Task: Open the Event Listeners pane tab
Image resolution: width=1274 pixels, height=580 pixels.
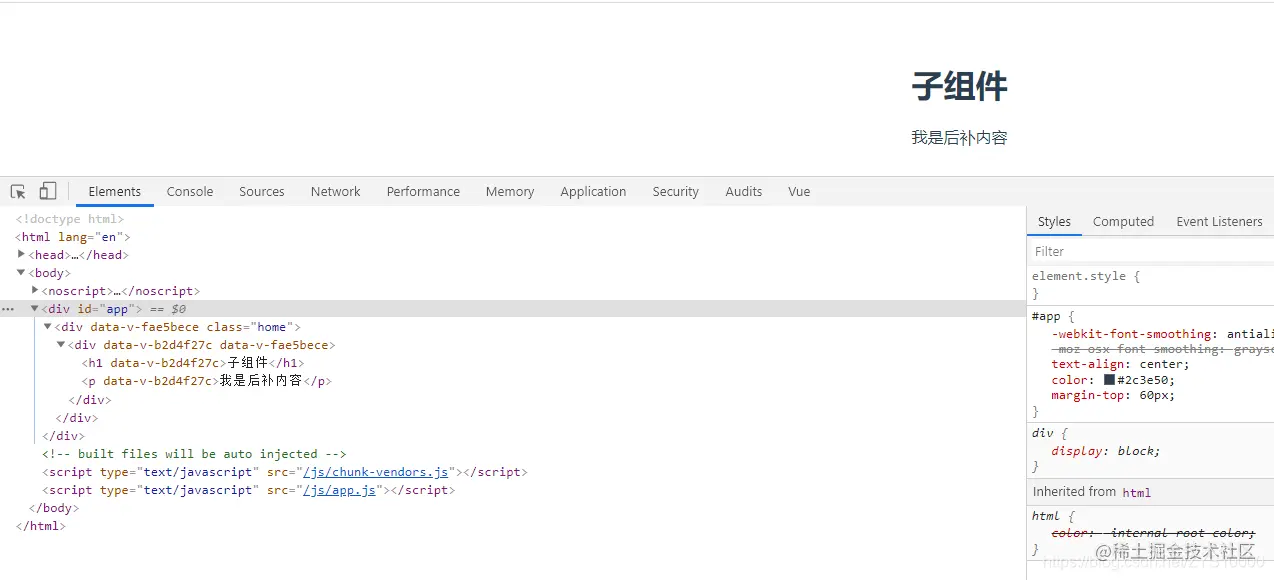Action: point(1219,222)
